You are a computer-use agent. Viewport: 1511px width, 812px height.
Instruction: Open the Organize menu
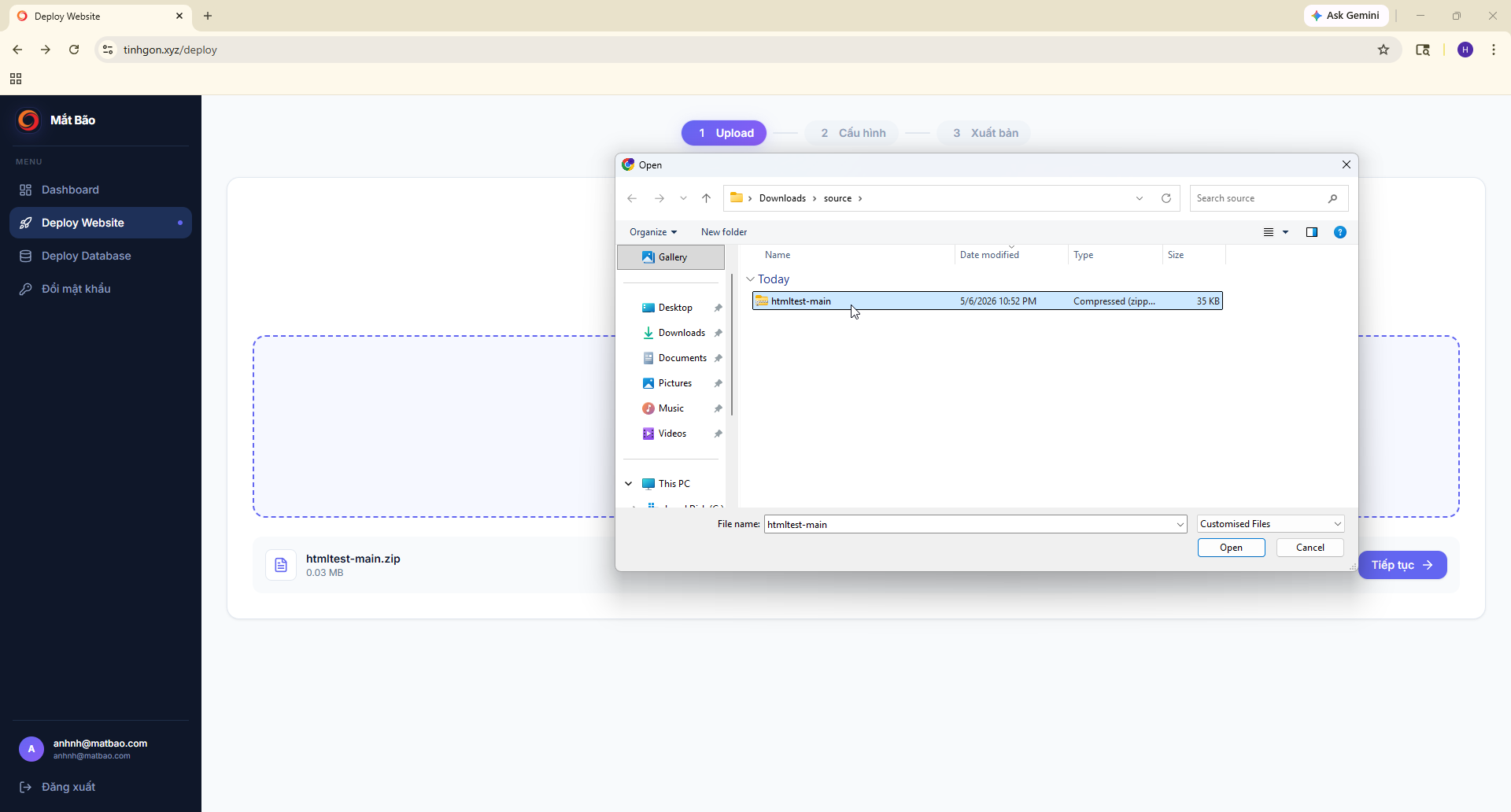(653, 232)
